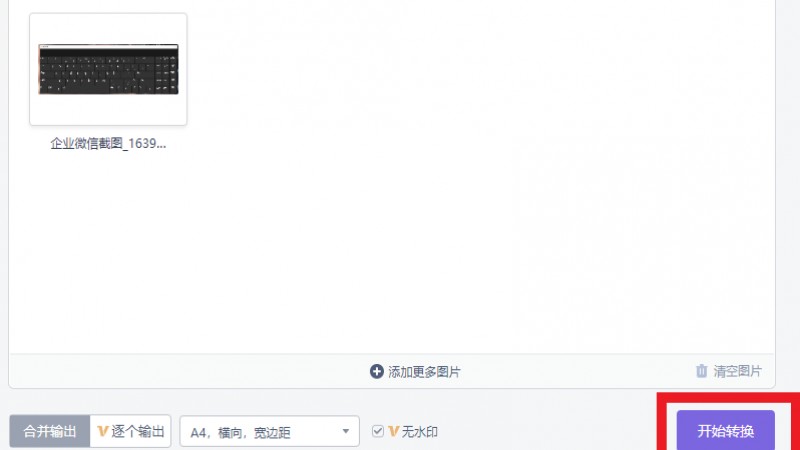Click the A4 text in the layout selector

tap(198, 433)
